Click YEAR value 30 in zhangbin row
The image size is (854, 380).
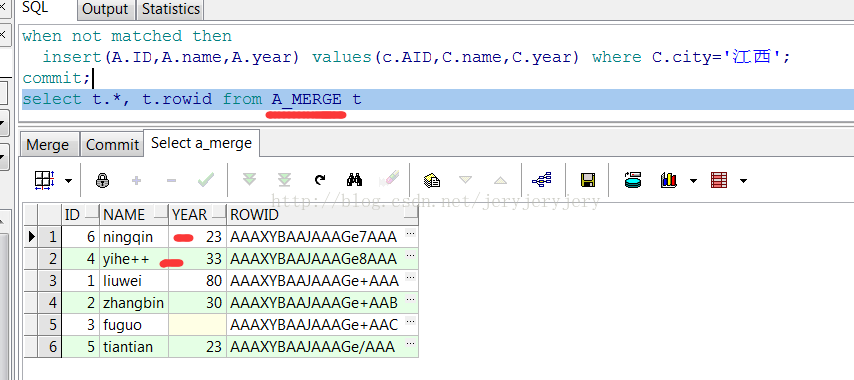click(x=197, y=303)
